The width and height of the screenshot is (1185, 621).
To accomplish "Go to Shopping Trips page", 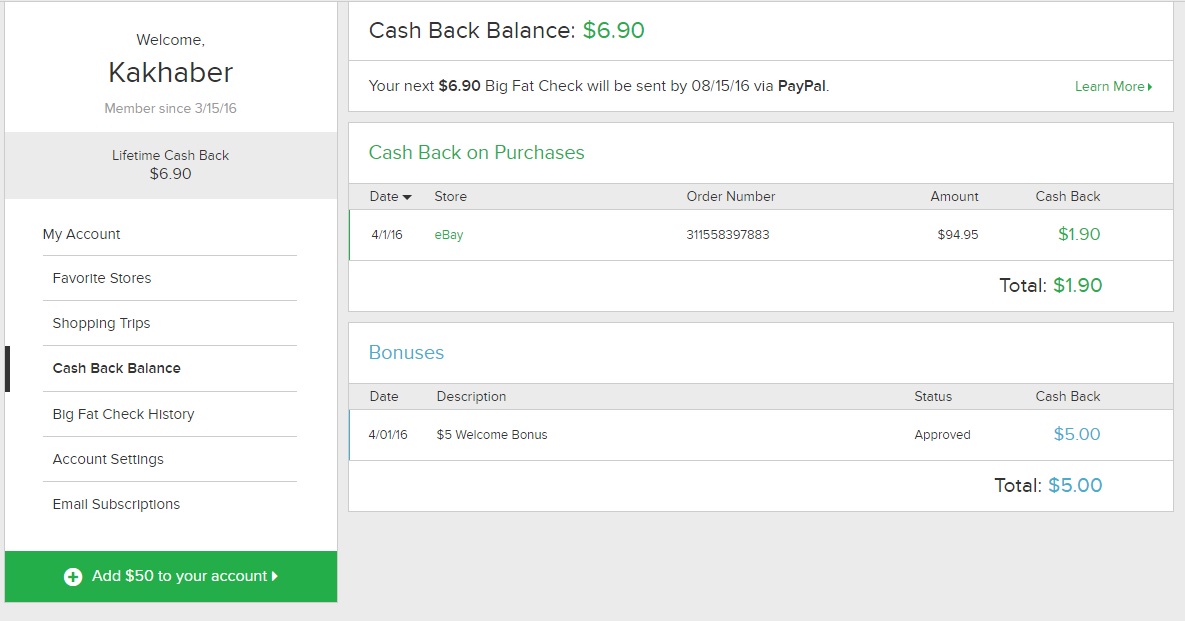I will coord(101,323).
